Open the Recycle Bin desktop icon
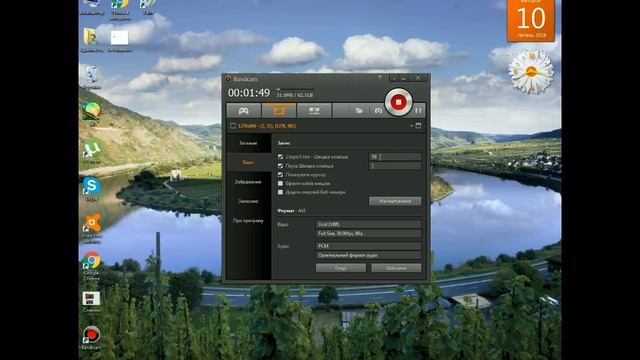Image resolution: width=640 pixels, height=360 pixels. click(x=91, y=76)
